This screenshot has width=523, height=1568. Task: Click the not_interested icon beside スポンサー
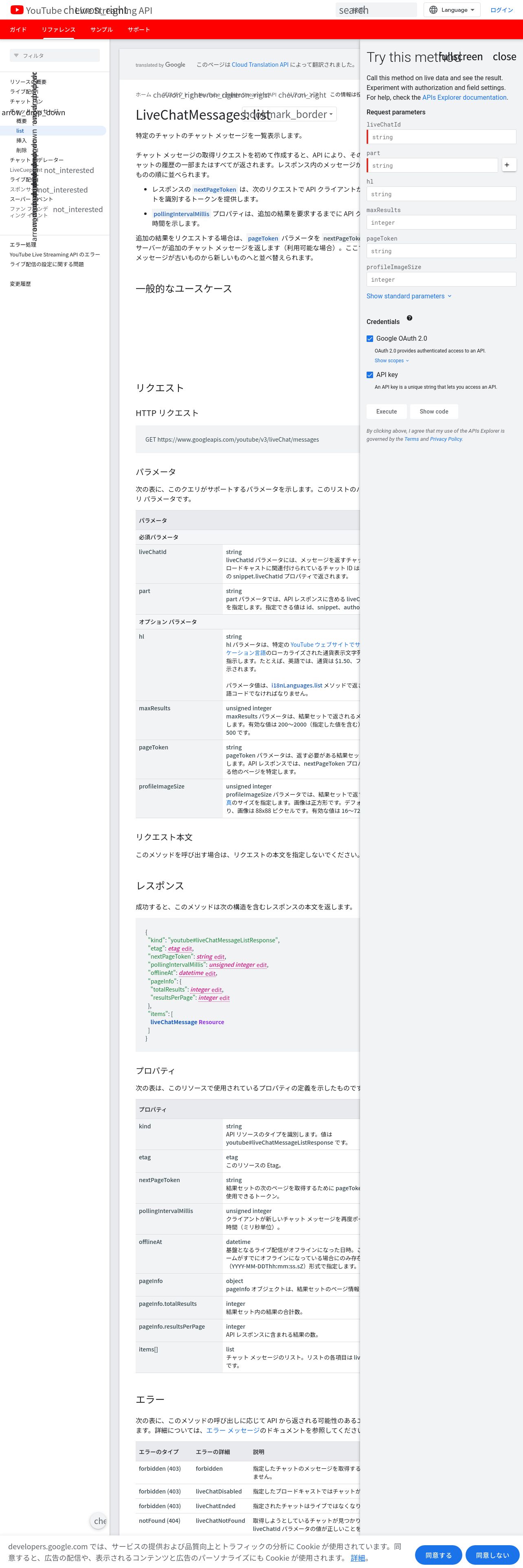pos(63,190)
